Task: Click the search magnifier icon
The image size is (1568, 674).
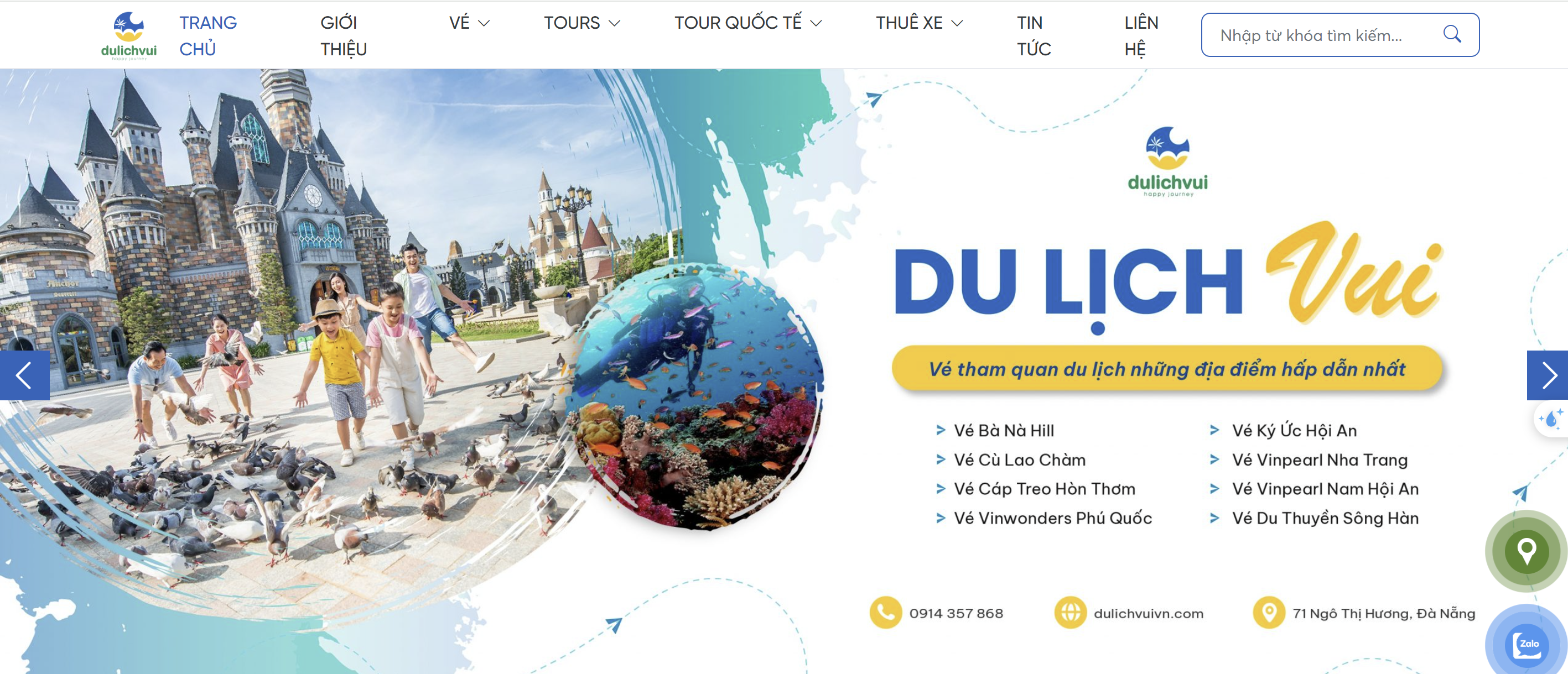Action: (1452, 34)
